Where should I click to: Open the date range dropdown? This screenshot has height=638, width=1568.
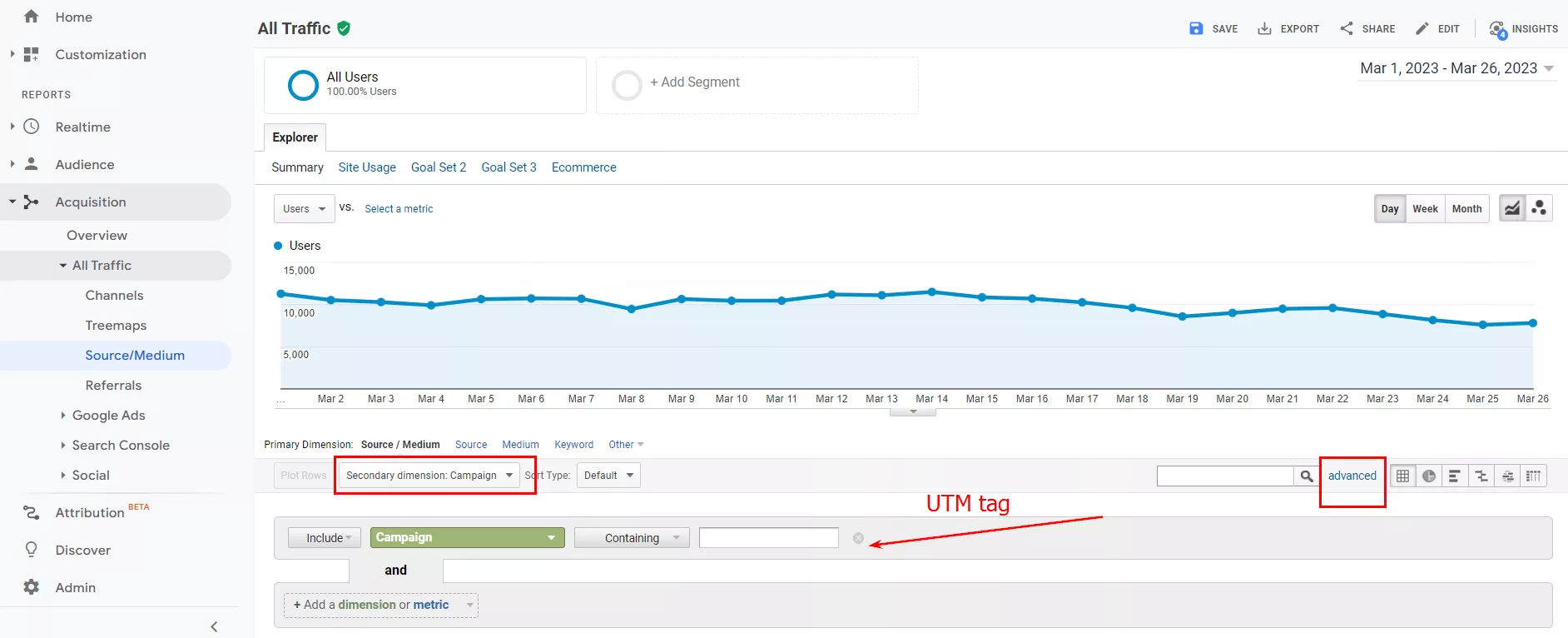[1457, 68]
